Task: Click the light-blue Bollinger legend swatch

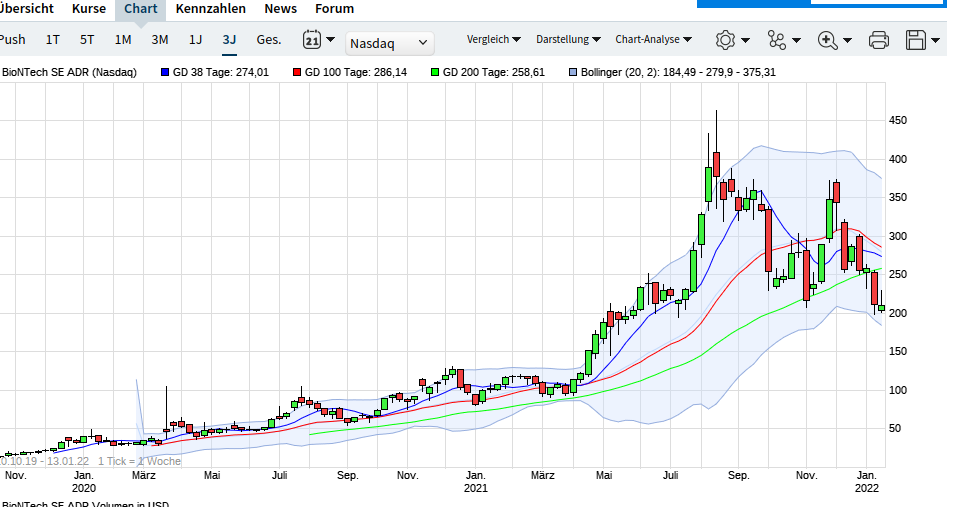Action: click(572, 72)
